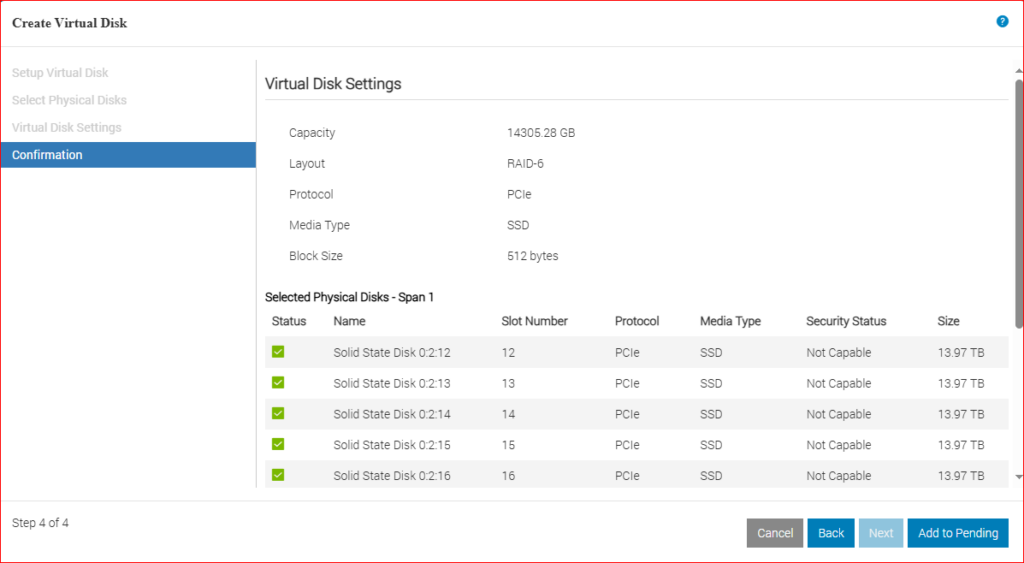Open Virtual Disk Settings step in sidebar
1024x563 pixels.
(x=67, y=128)
